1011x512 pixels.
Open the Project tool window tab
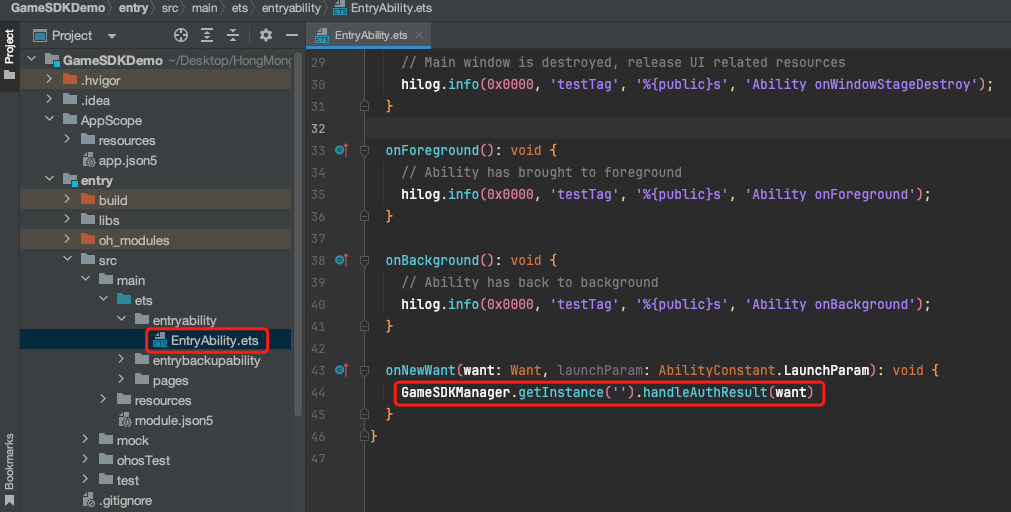[x=9, y=54]
